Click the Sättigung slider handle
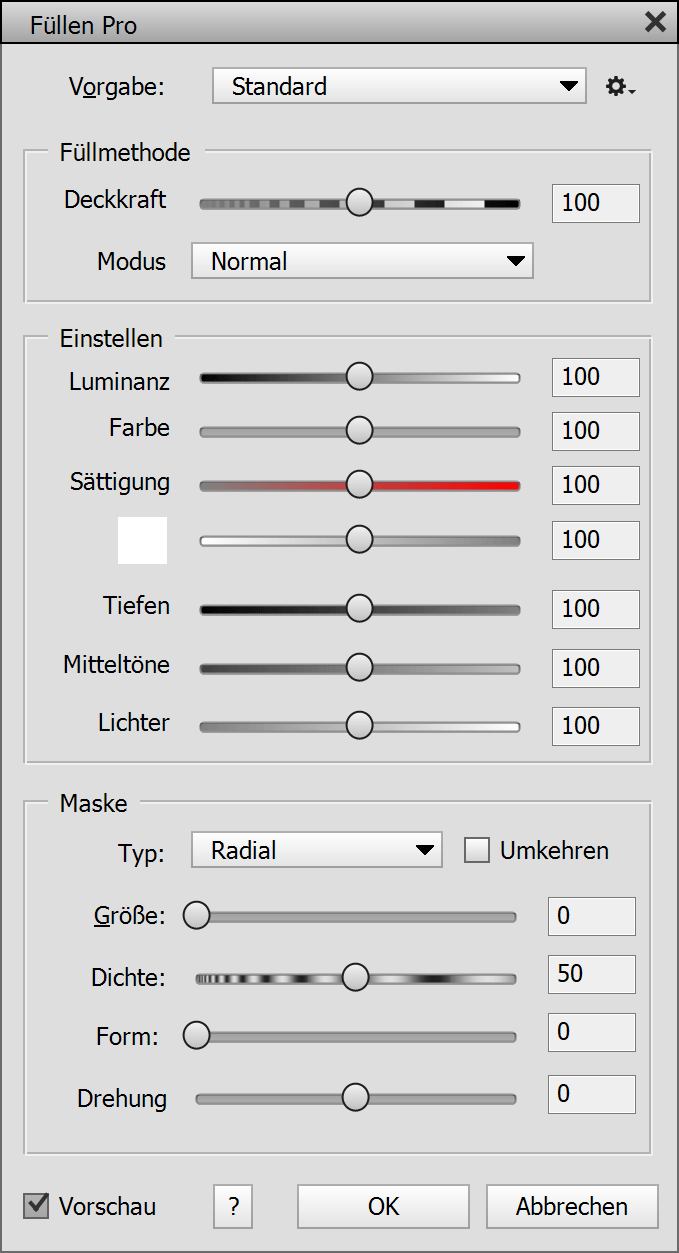This screenshot has height=1253, width=679. tap(359, 485)
